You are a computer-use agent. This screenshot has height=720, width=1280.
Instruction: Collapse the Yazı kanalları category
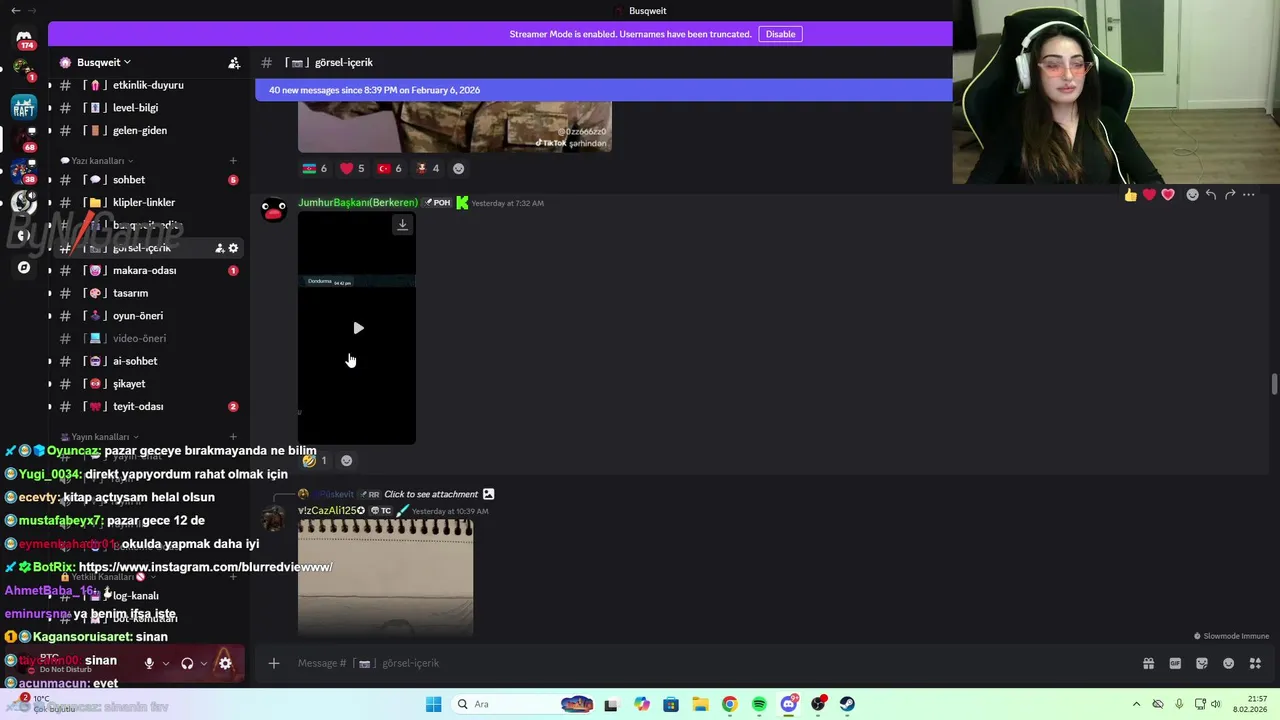point(97,160)
